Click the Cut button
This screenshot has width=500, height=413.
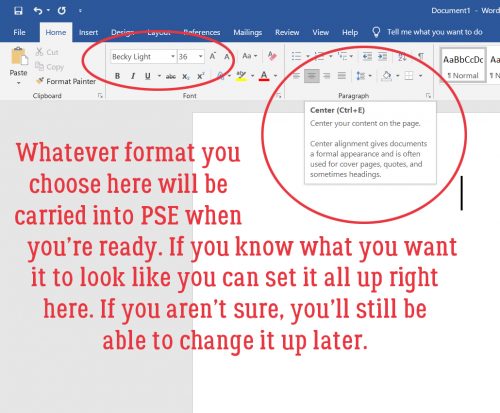point(47,52)
